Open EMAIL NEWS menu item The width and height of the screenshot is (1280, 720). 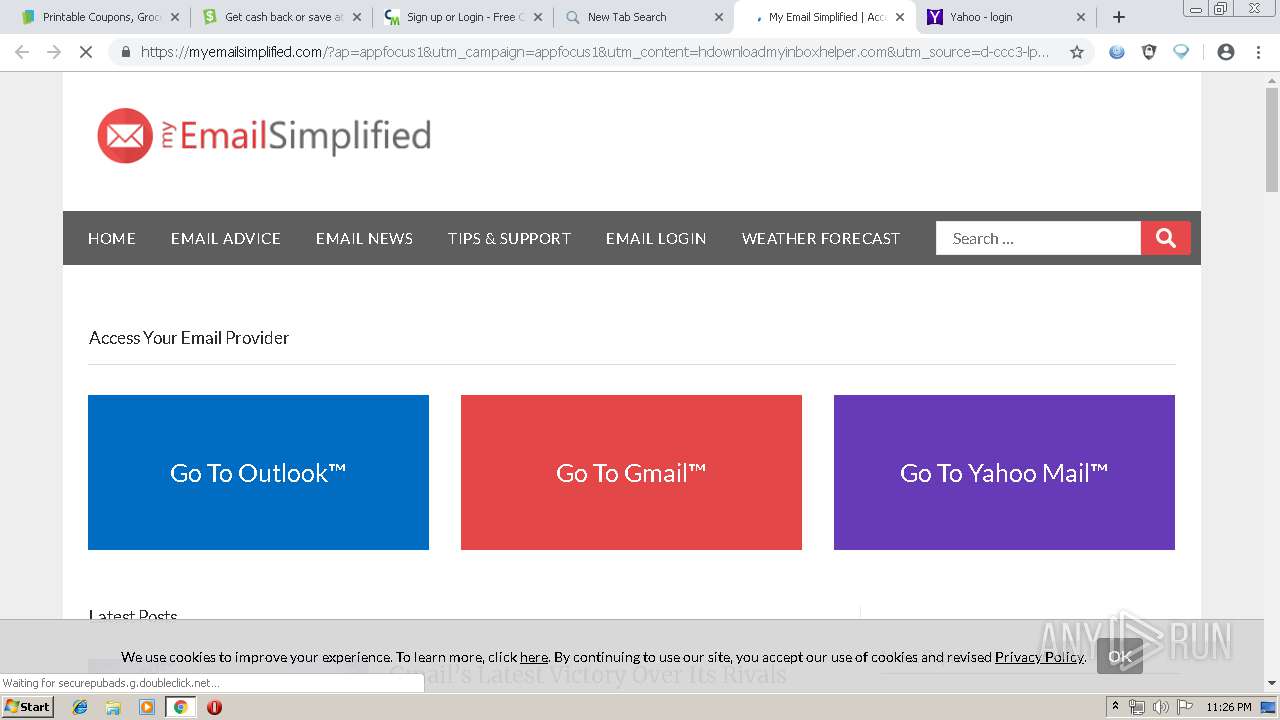[x=364, y=238]
